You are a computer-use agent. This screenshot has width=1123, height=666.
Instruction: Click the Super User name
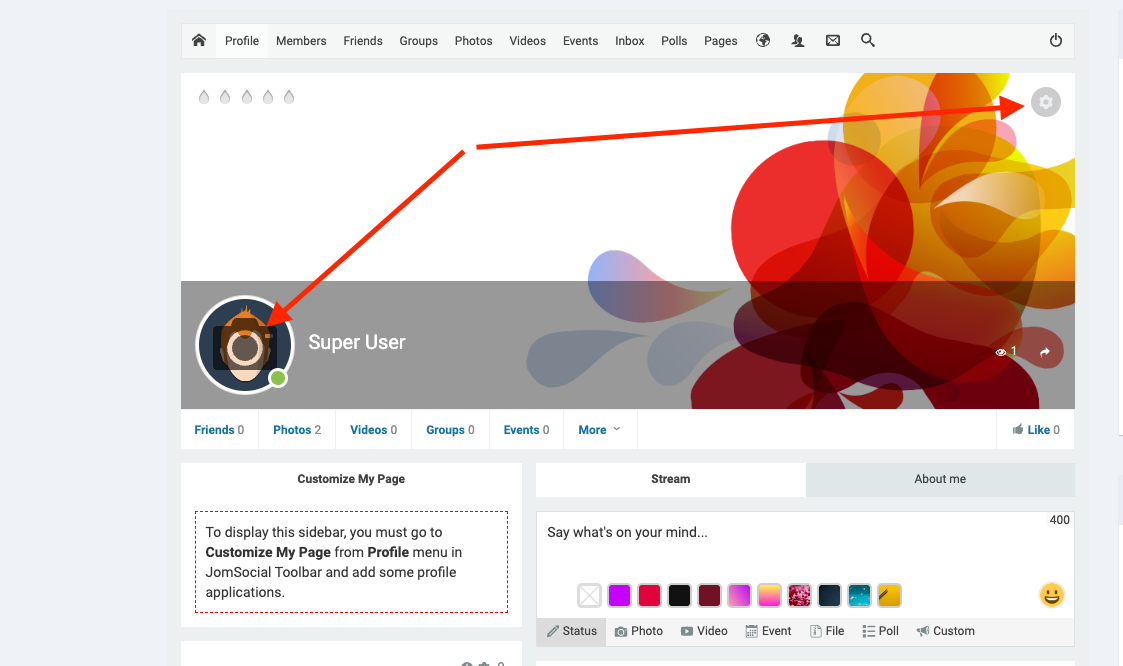tap(357, 342)
